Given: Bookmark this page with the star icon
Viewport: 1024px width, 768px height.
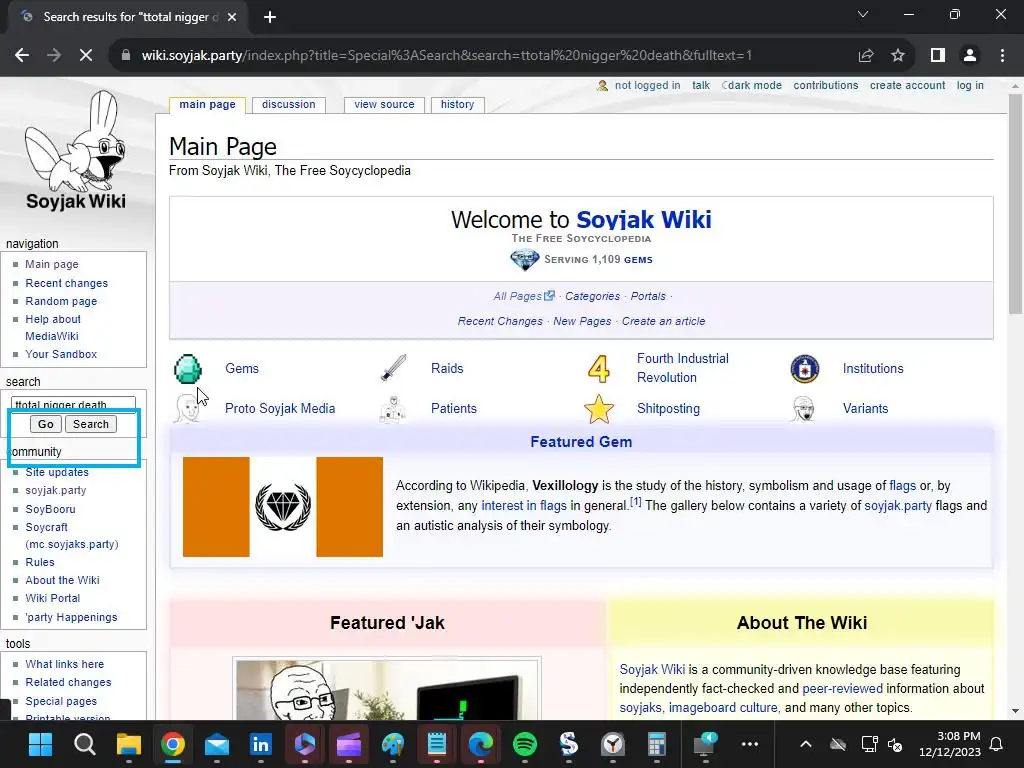Looking at the screenshot, I should pyautogui.click(x=898, y=56).
